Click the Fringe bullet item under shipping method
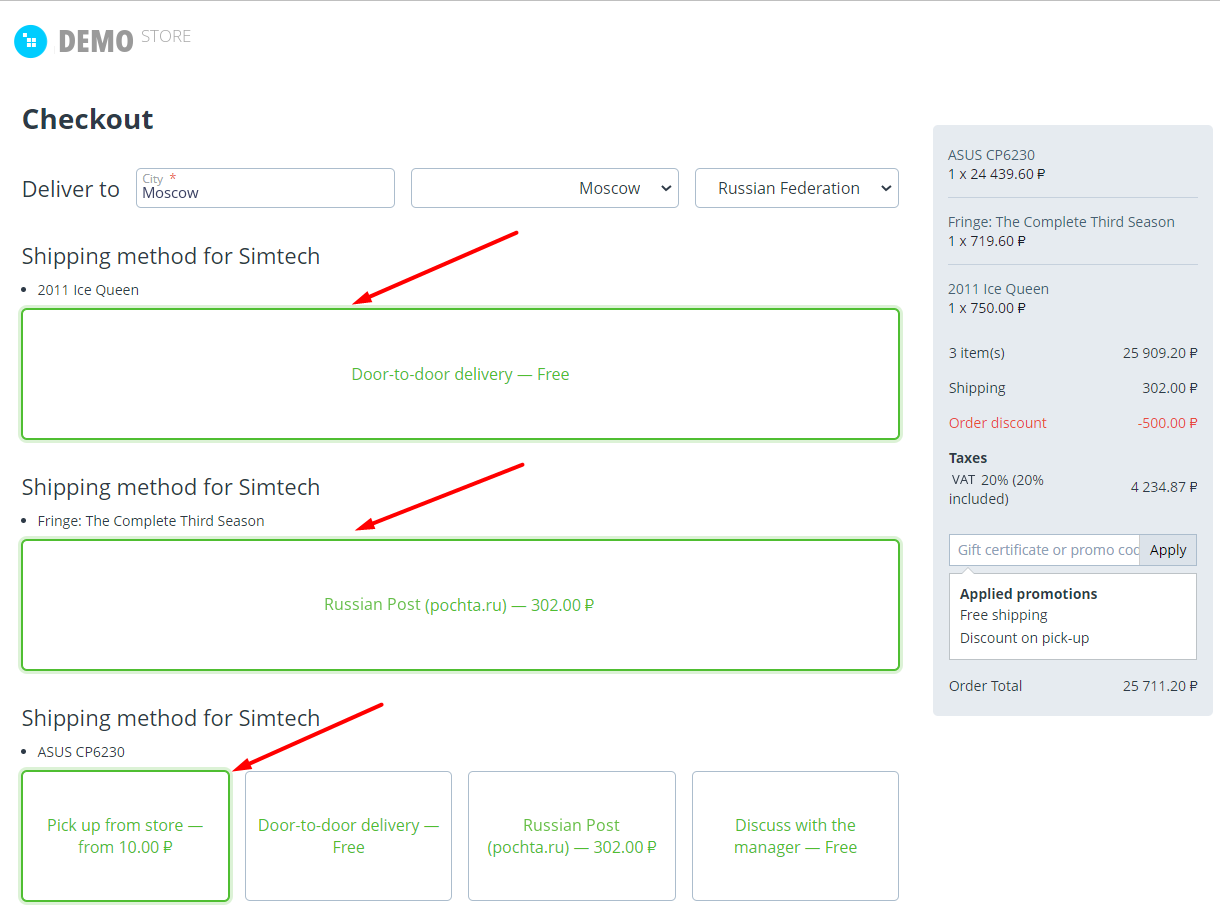Image resolution: width=1220 pixels, height=907 pixels. click(151, 521)
